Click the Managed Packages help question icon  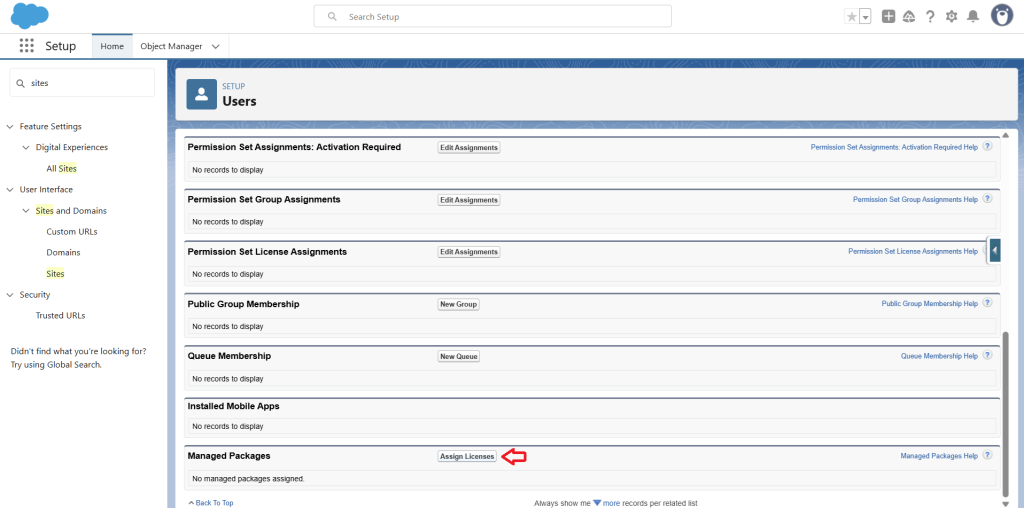pos(987,455)
